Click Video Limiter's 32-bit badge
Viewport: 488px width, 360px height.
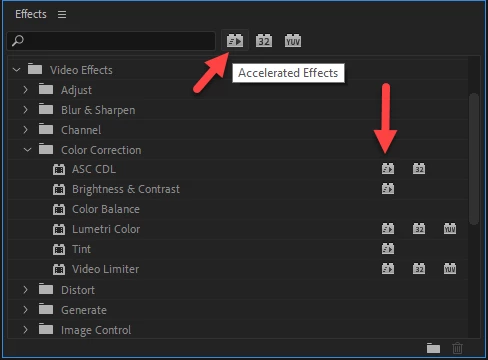point(419,269)
